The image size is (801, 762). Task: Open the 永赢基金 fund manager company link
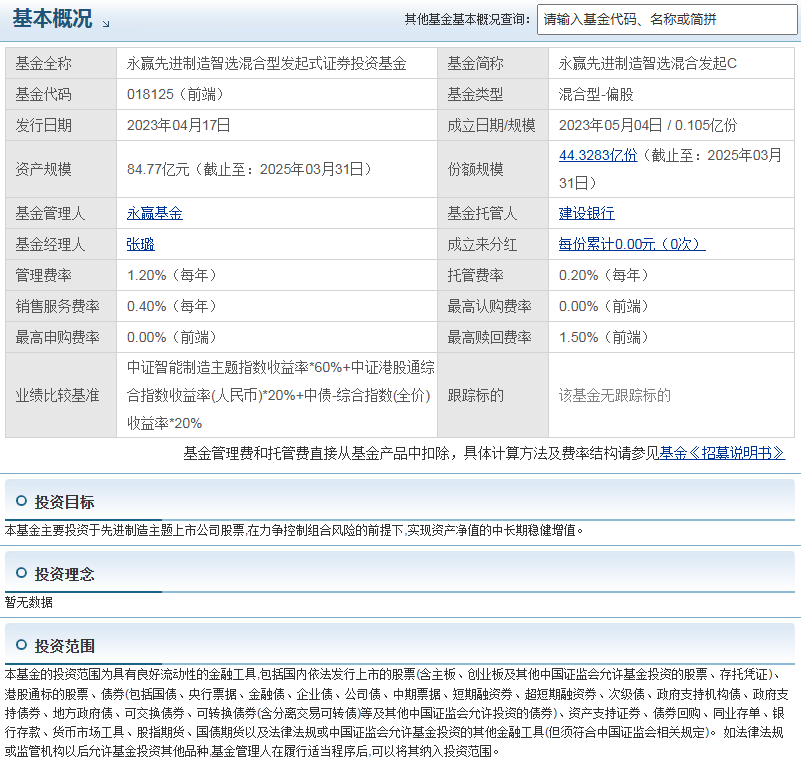click(154, 213)
